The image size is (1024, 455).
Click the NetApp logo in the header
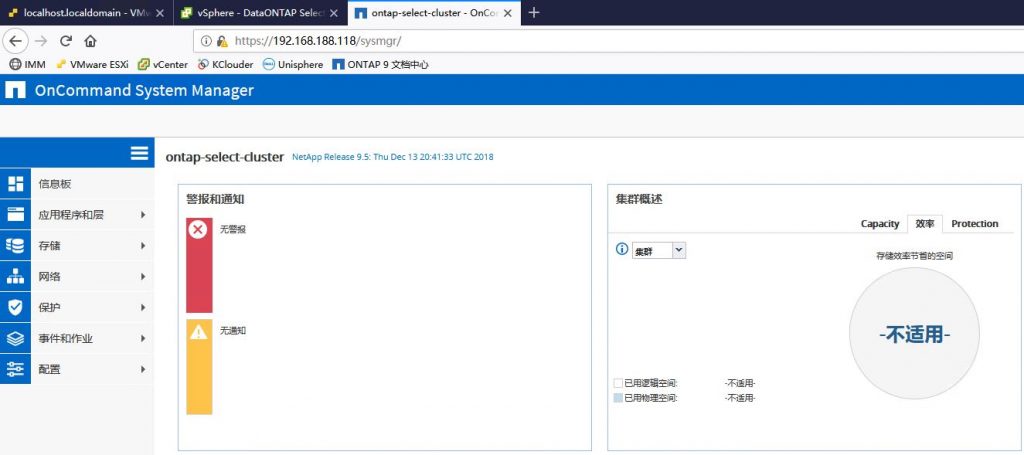(15, 90)
